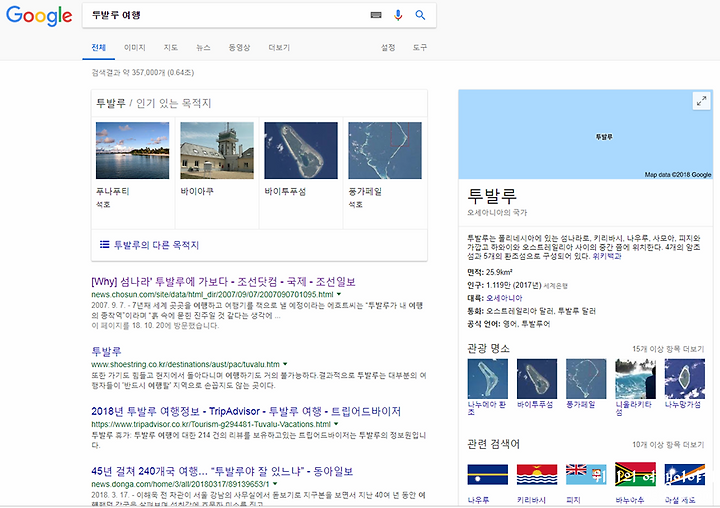Click the 관련 검색어 heading

pos(494,444)
